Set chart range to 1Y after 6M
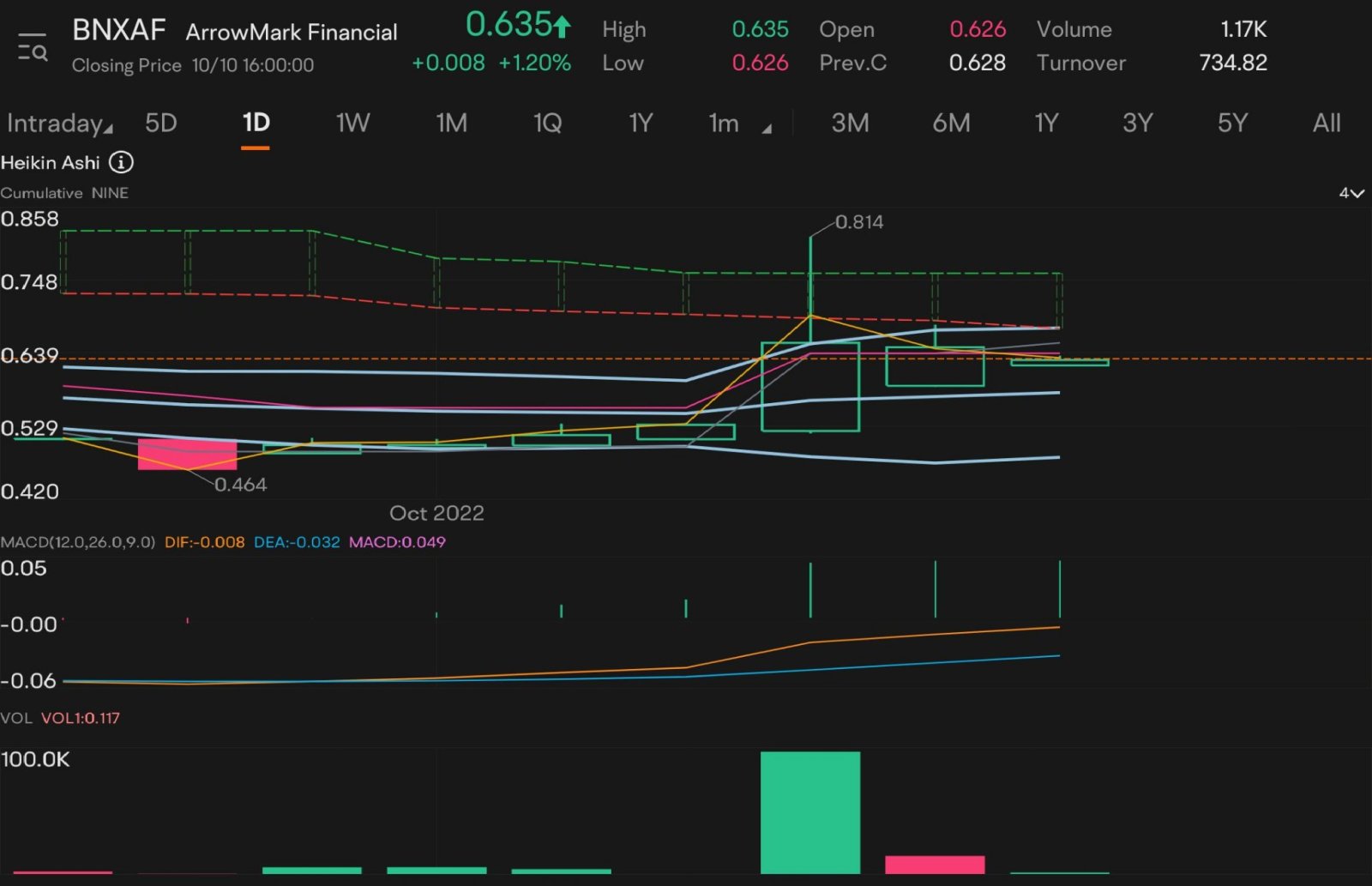1372x886 pixels. (1046, 123)
